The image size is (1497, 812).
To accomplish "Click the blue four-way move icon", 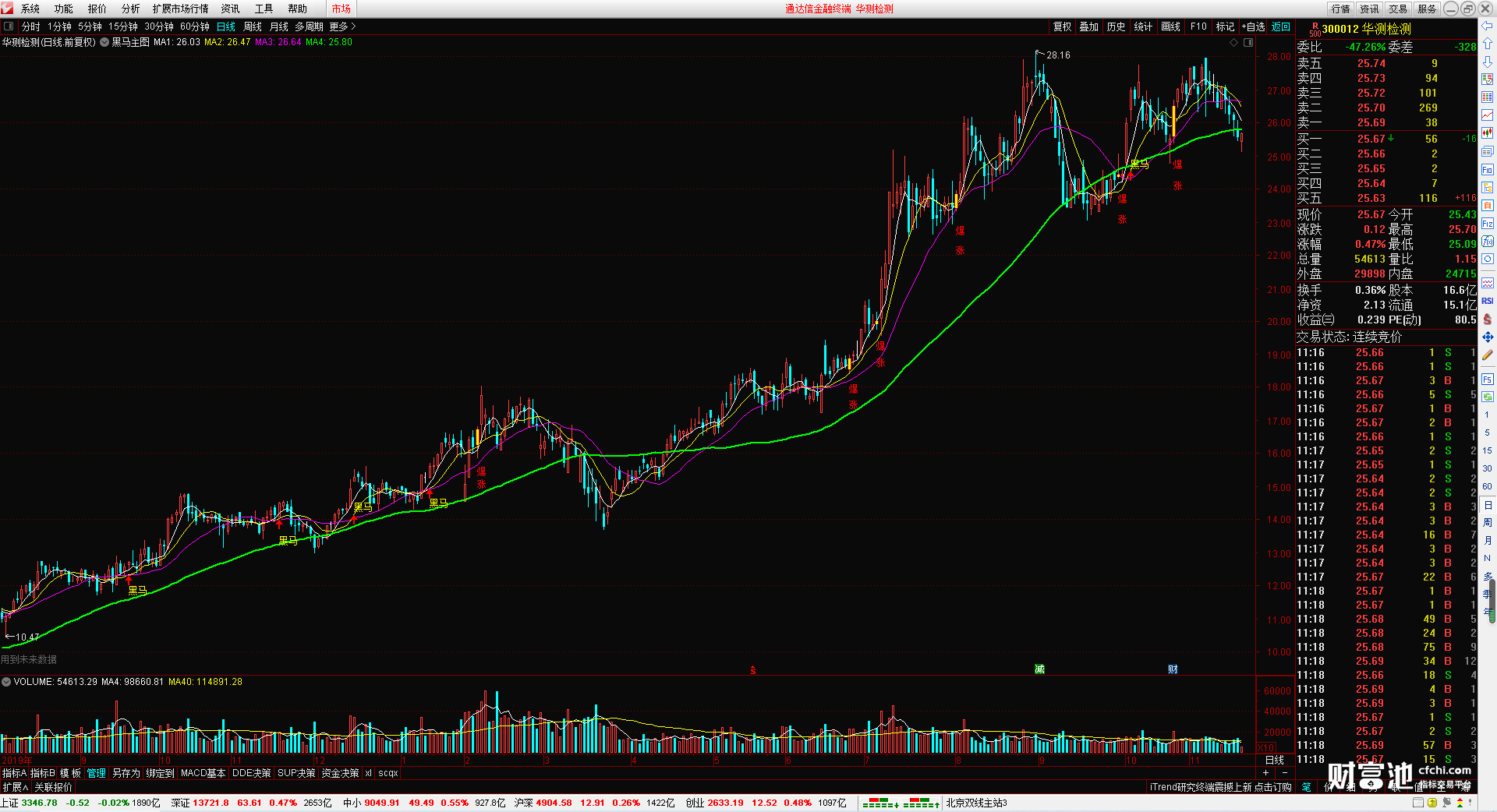I will click(x=1488, y=337).
